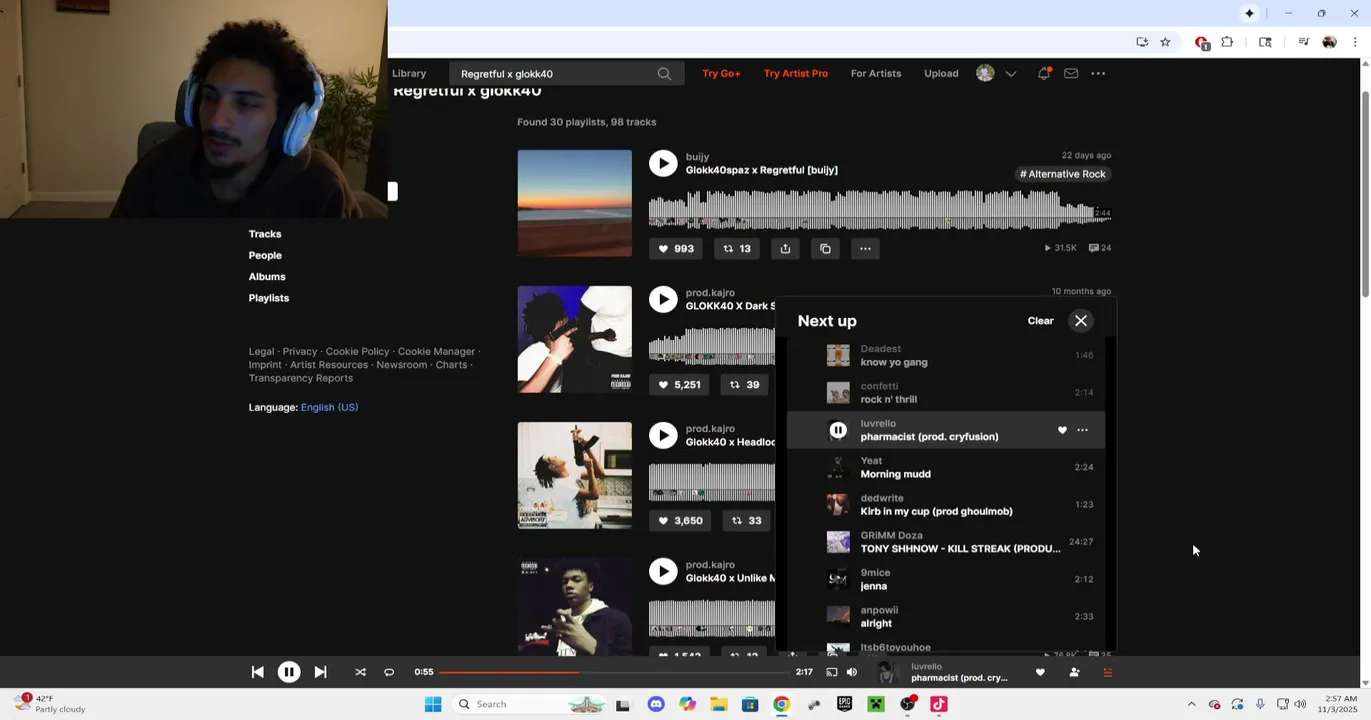Filter search results by Playlists

pos(269,298)
